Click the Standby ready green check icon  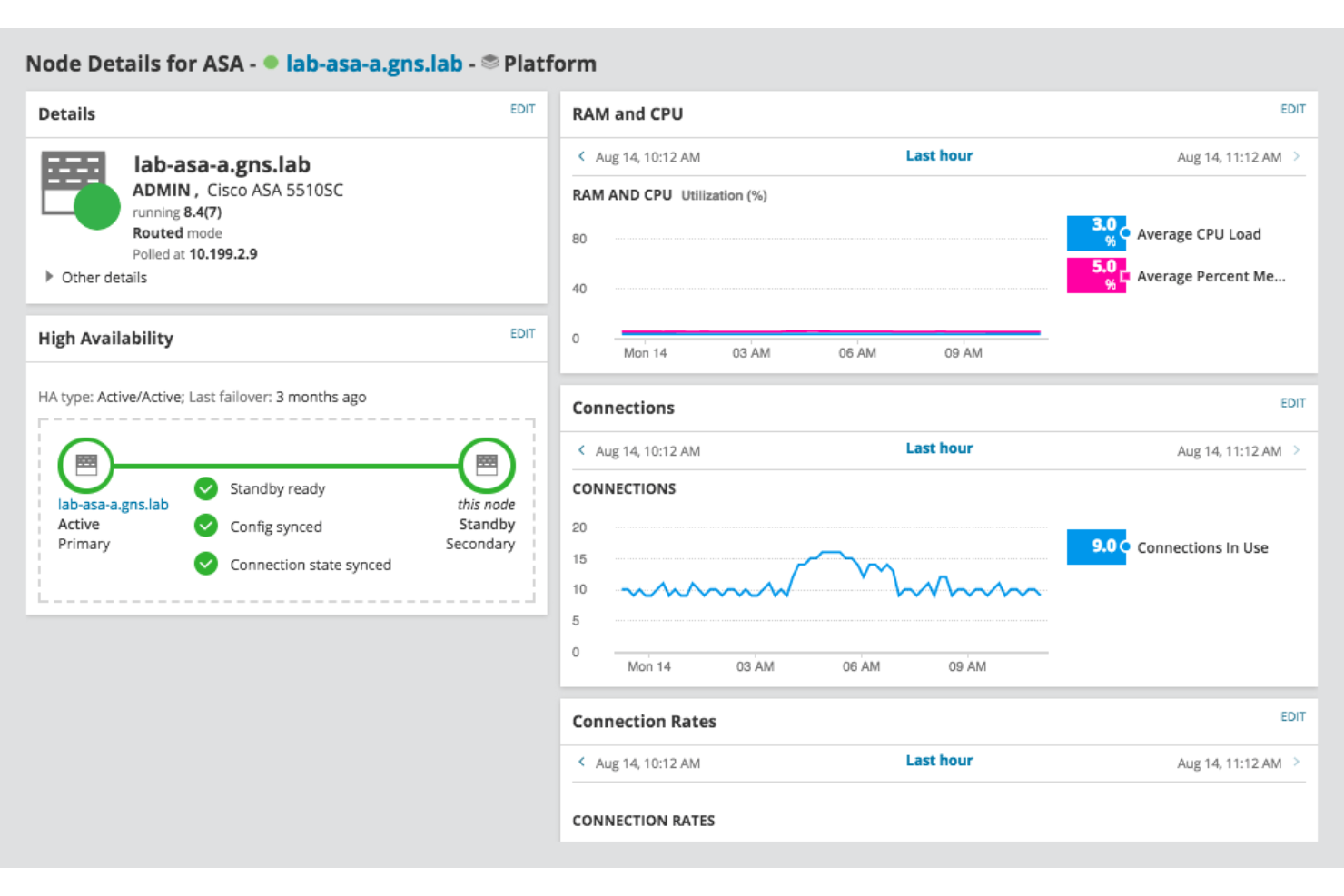(206, 488)
